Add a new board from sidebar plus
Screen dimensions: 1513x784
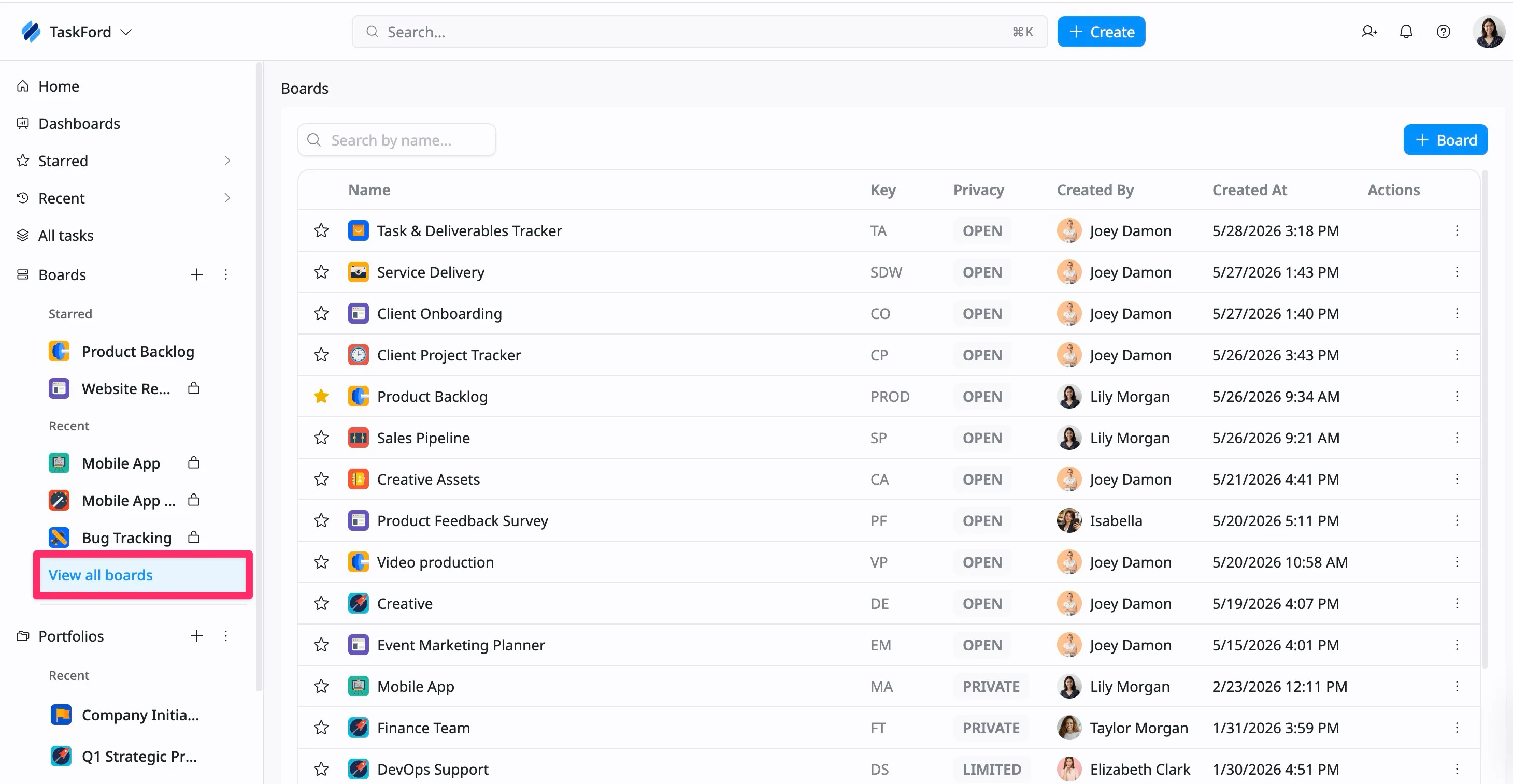[x=197, y=274]
